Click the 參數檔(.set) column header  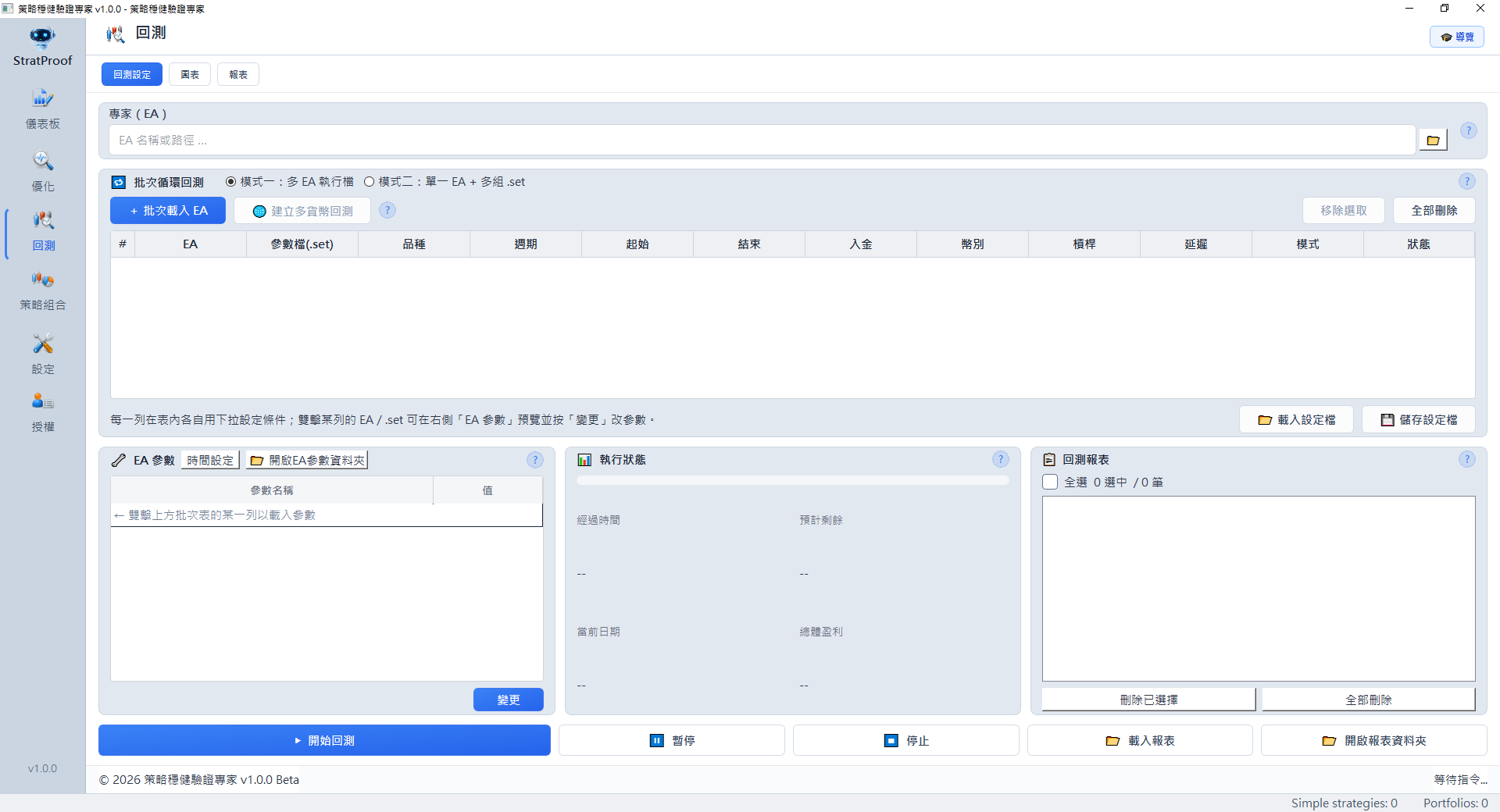click(302, 244)
